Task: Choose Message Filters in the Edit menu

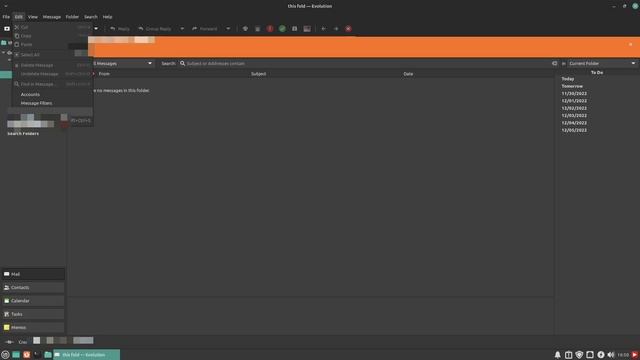Action: 52,103
